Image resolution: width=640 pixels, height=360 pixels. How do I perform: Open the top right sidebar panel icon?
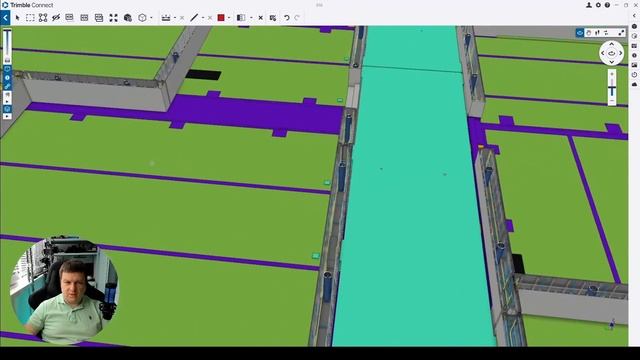(x=634, y=27)
